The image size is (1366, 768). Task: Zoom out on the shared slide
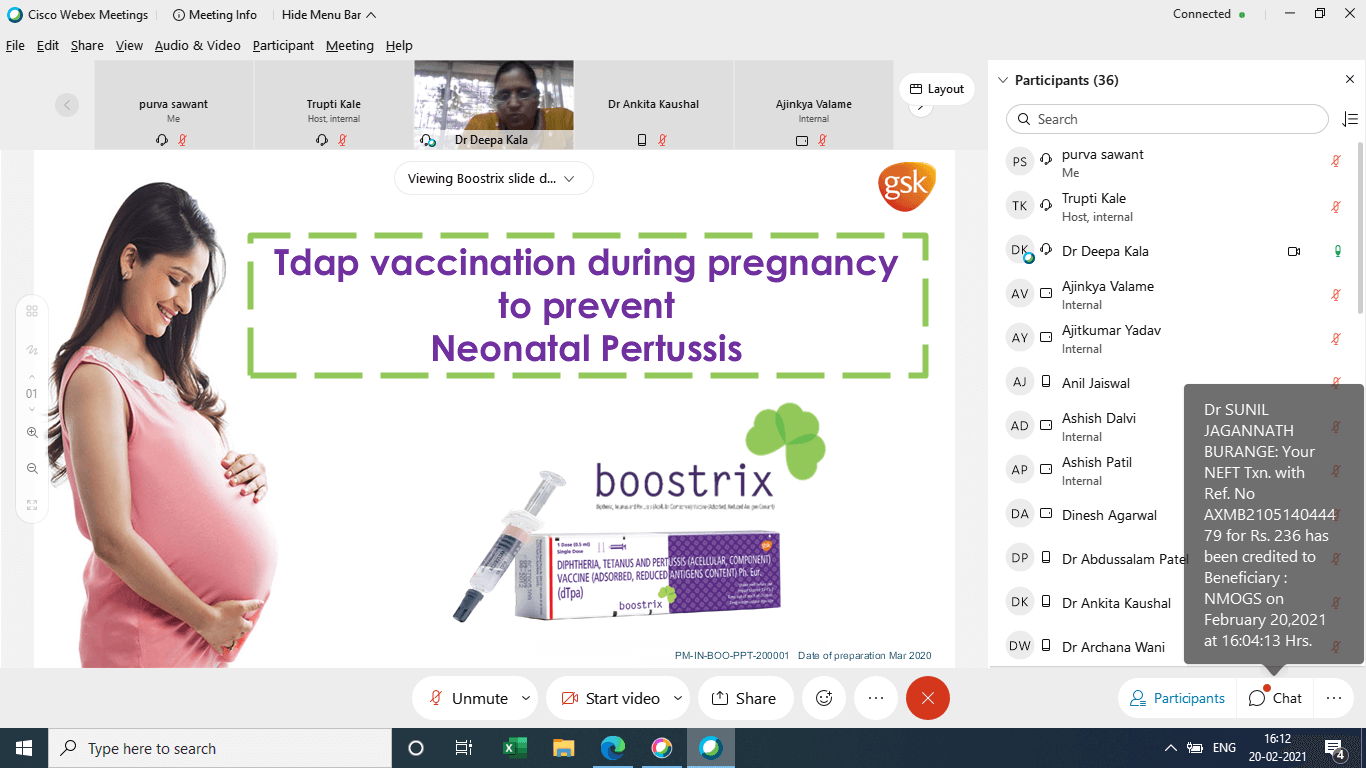[32, 469]
